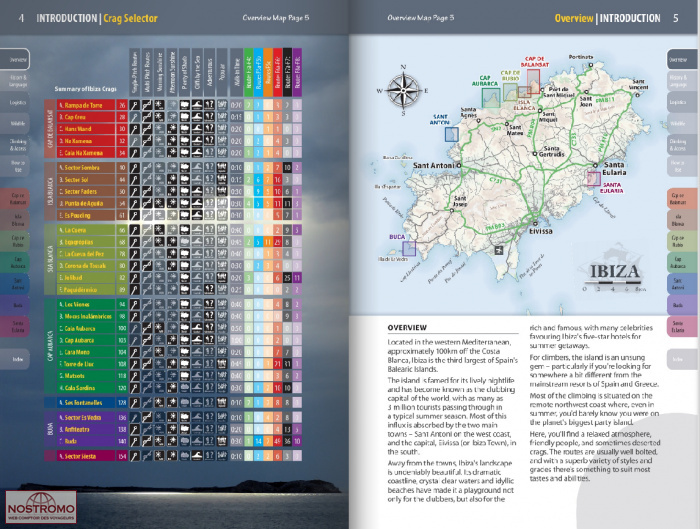Select History & Language tab on left page
The width and height of the screenshot is (700, 529).
tap(15, 81)
